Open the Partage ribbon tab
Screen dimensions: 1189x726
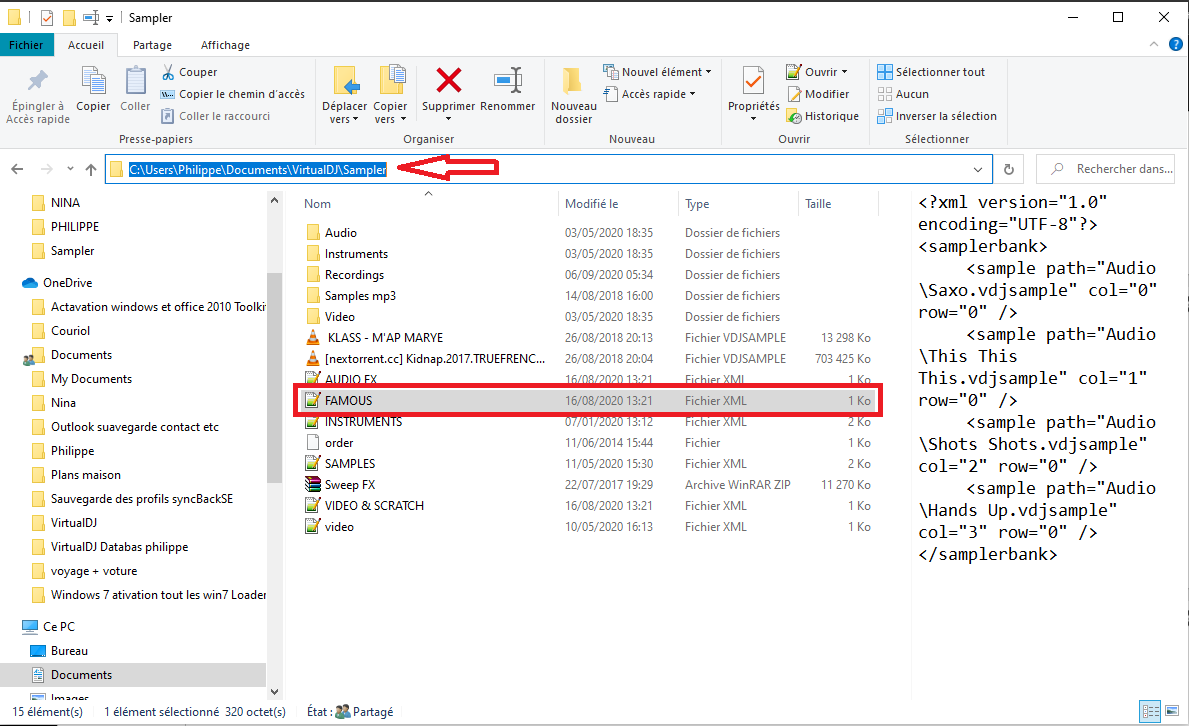[152, 45]
